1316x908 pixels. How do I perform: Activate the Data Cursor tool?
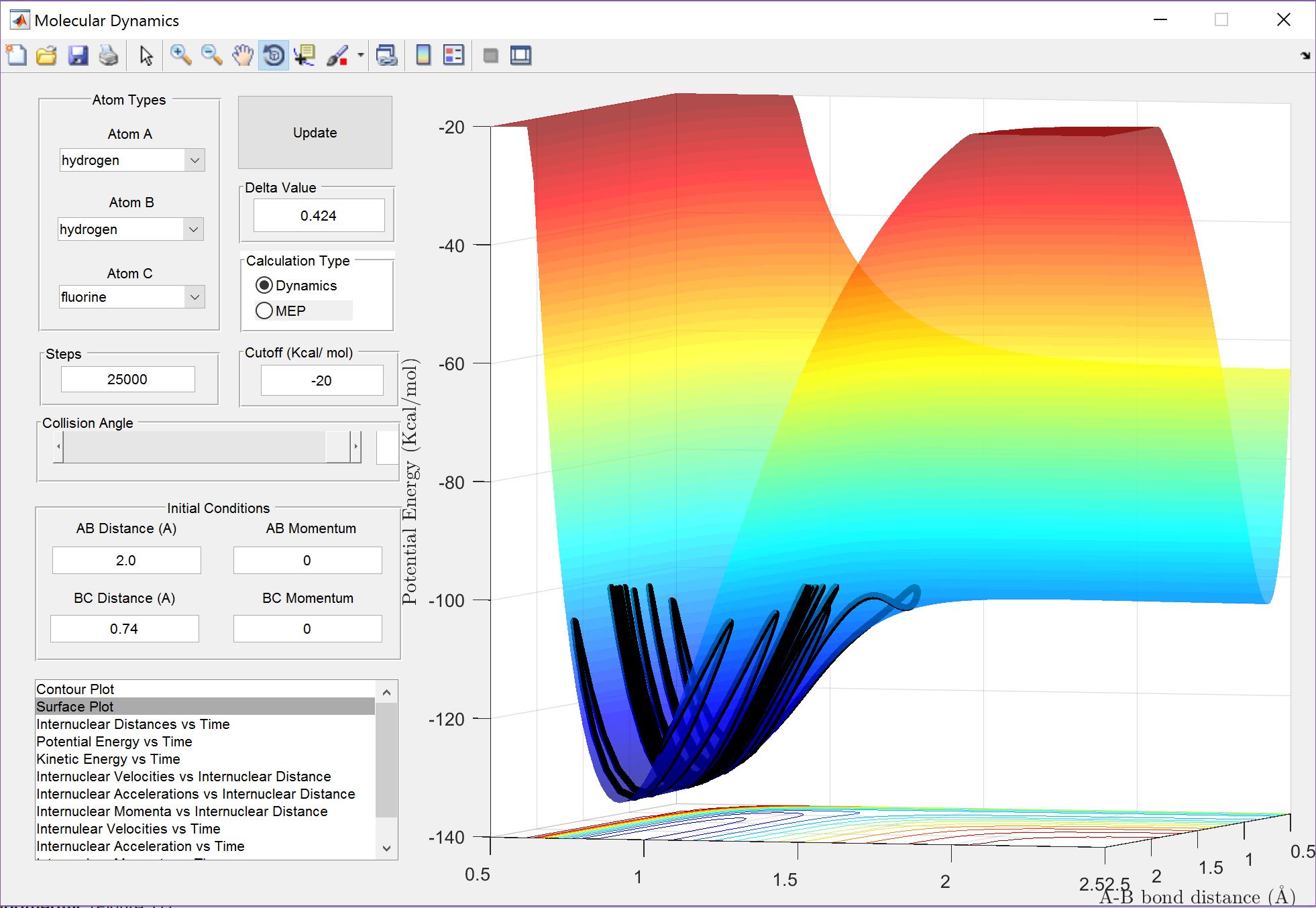305,56
